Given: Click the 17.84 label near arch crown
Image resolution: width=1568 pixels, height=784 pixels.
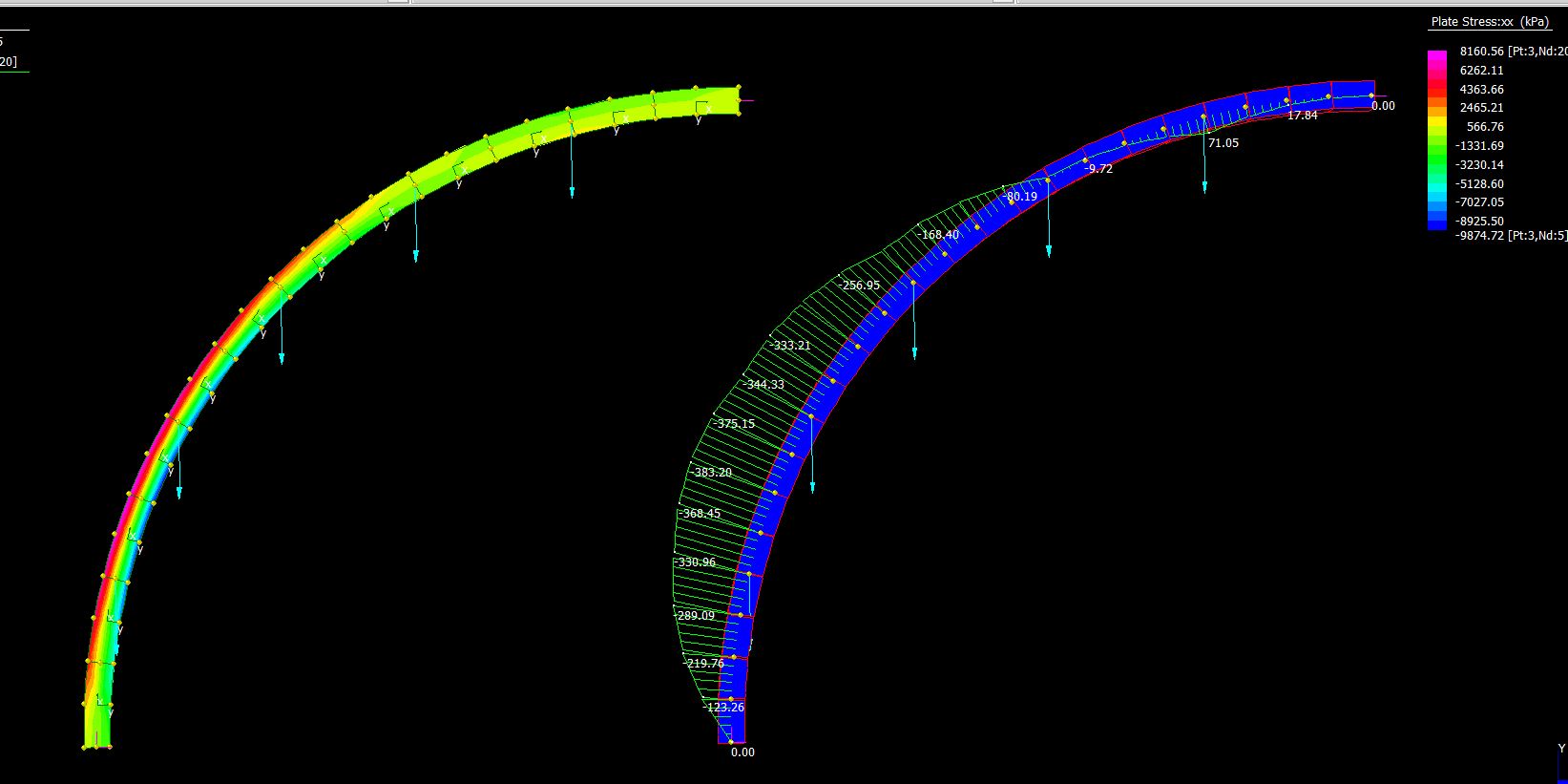Looking at the screenshot, I should pyautogui.click(x=1302, y=116).
